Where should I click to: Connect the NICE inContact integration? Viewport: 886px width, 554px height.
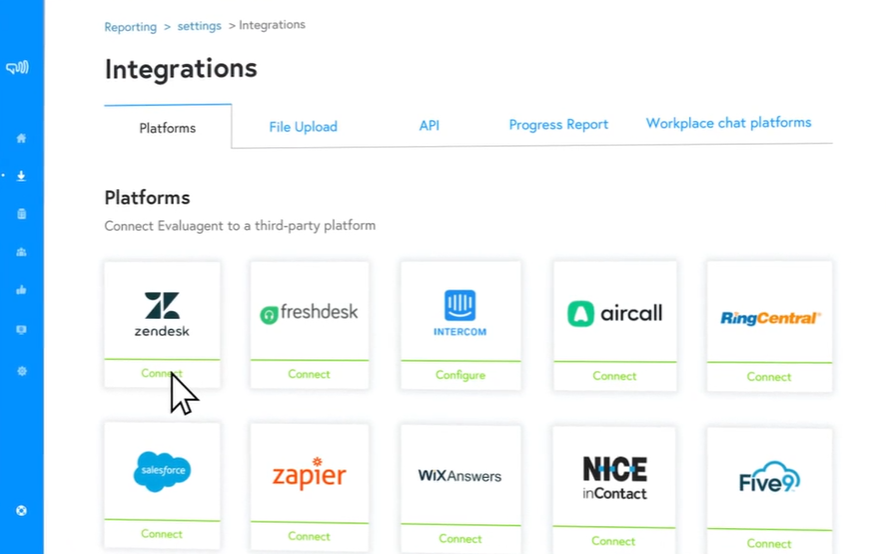tap(614, 542)
